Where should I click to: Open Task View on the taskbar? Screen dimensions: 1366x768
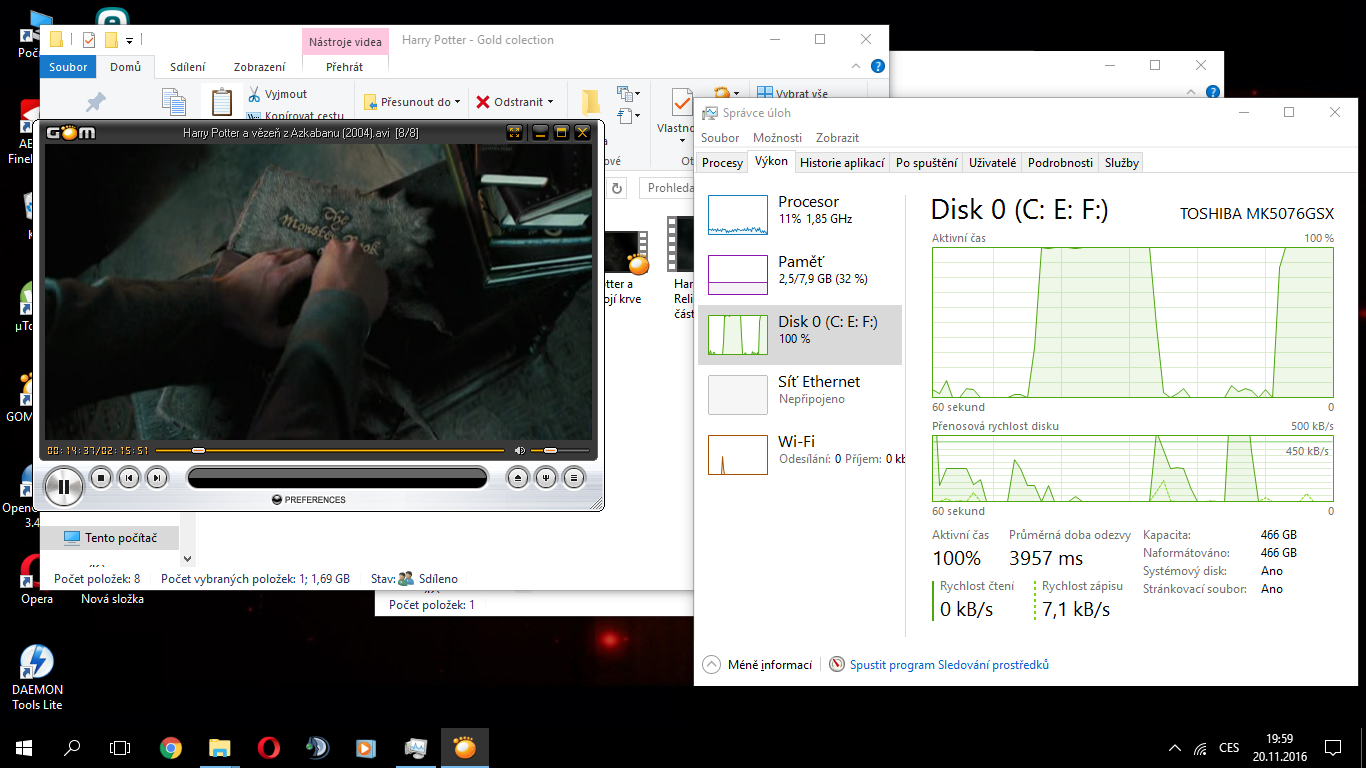(x=120, y=747)
